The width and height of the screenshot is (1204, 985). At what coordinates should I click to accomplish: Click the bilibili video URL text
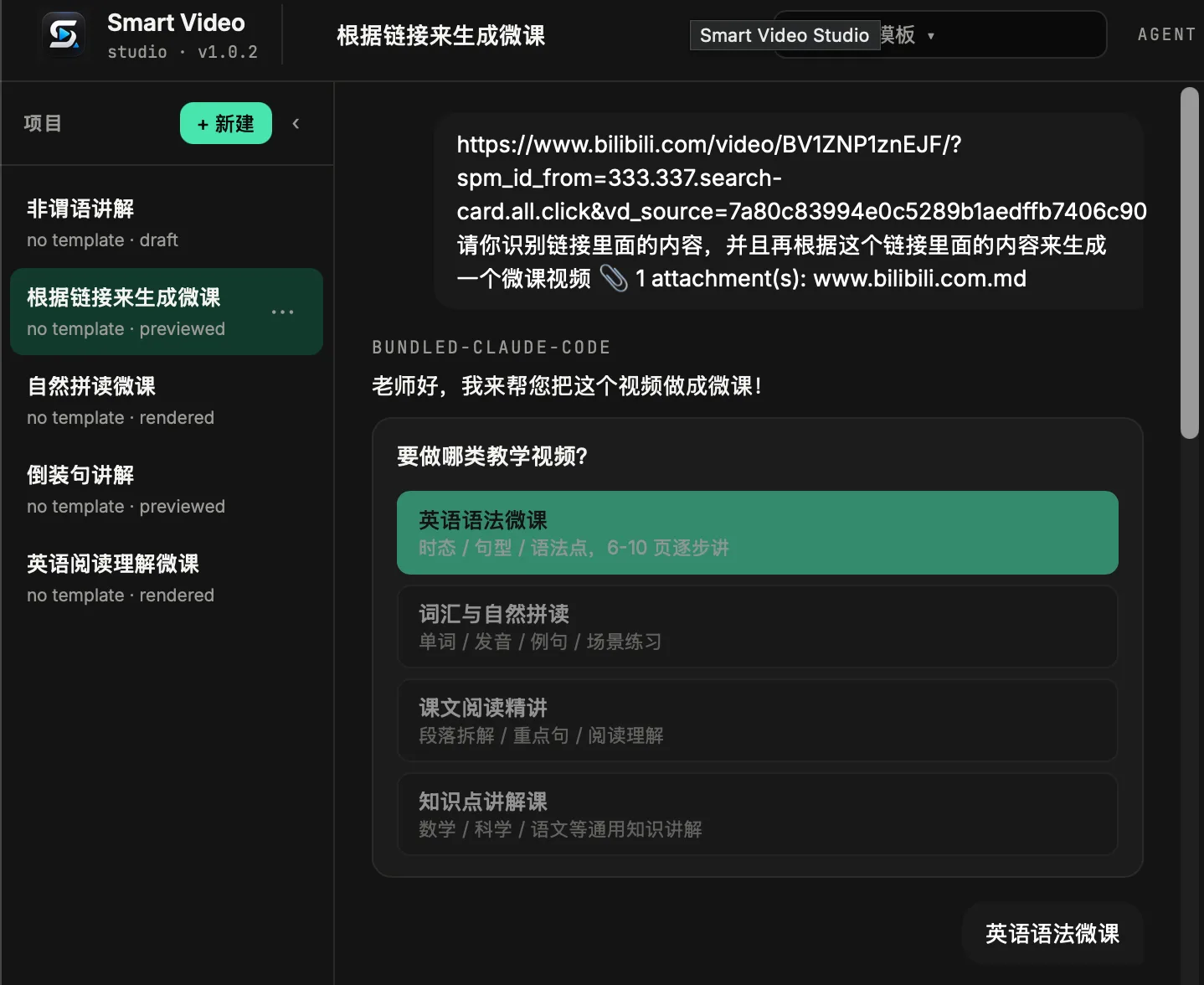[x=801, y=178]
